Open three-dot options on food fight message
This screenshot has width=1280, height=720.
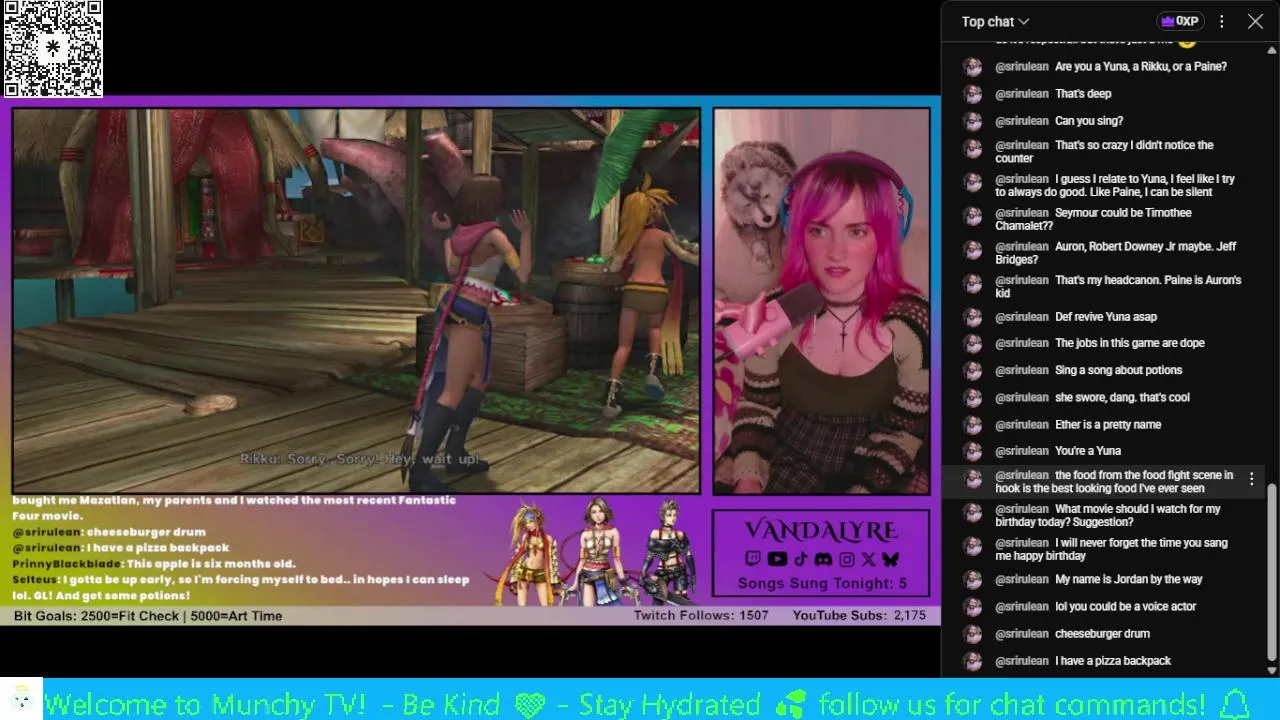(x=1251, y=480)
